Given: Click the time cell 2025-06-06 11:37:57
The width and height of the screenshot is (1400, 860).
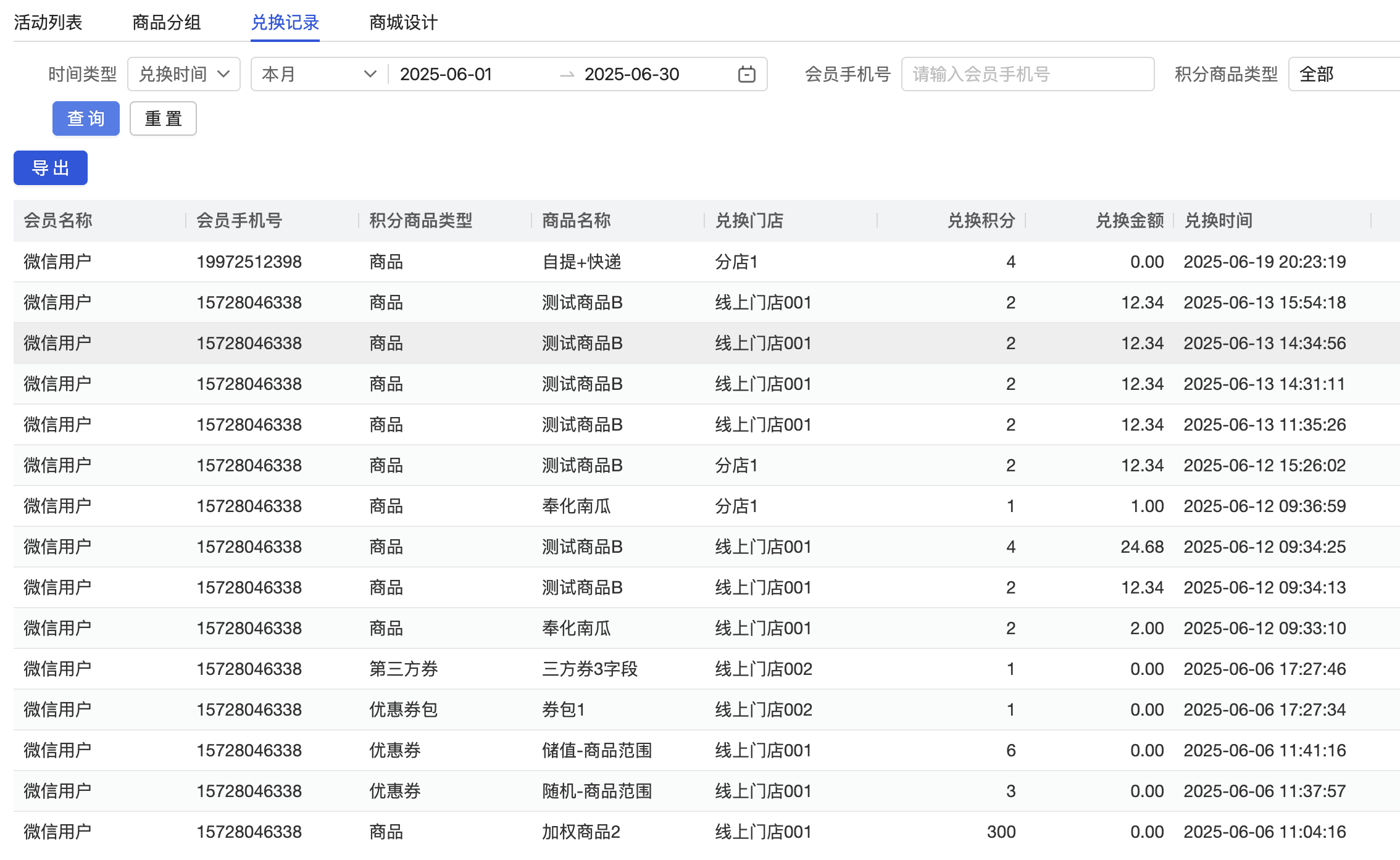Looking at the screenshot, I should coord(1265,791).
